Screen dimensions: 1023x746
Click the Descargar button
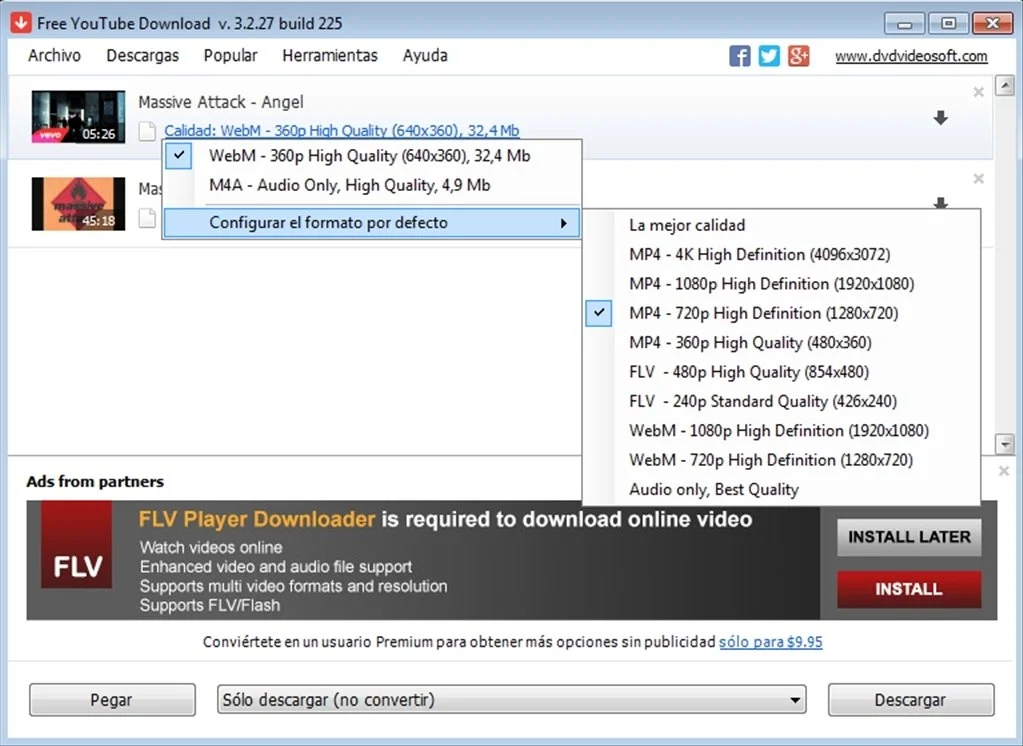tap(910, 699)
